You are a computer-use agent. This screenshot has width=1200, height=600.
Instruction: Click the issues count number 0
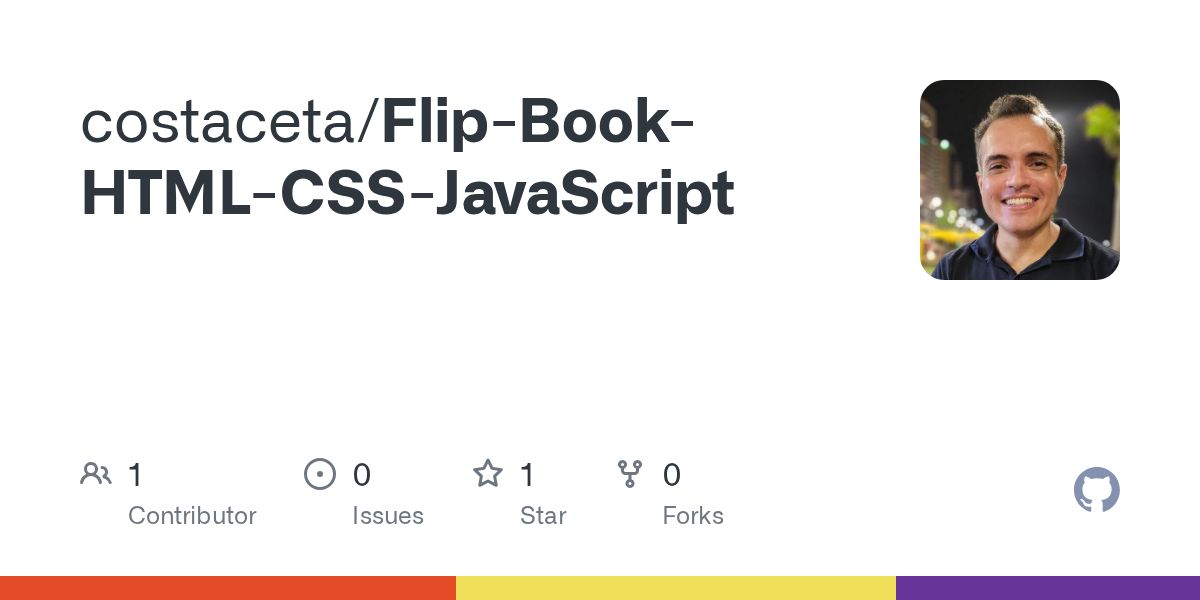pos(361,475)
